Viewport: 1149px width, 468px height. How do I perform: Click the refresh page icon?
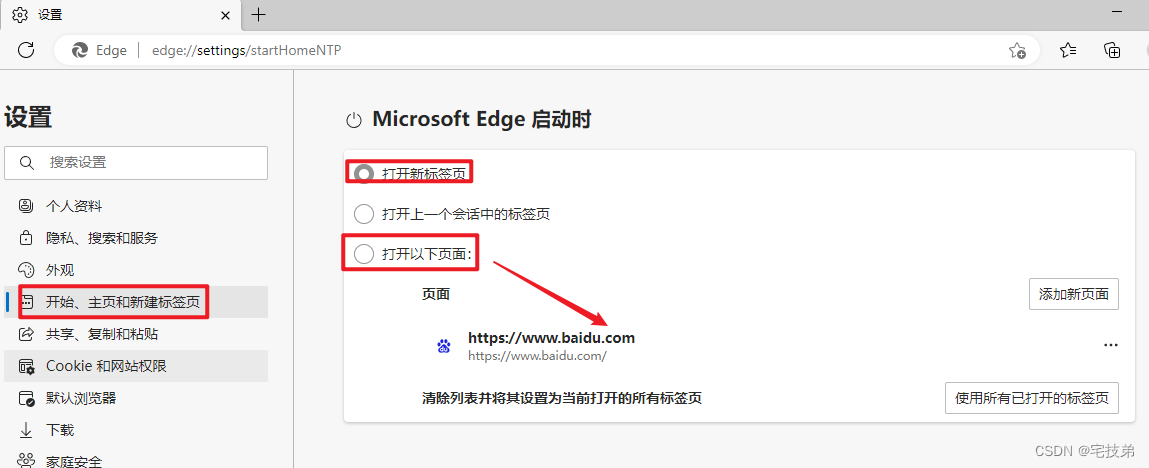click(26, 51)
